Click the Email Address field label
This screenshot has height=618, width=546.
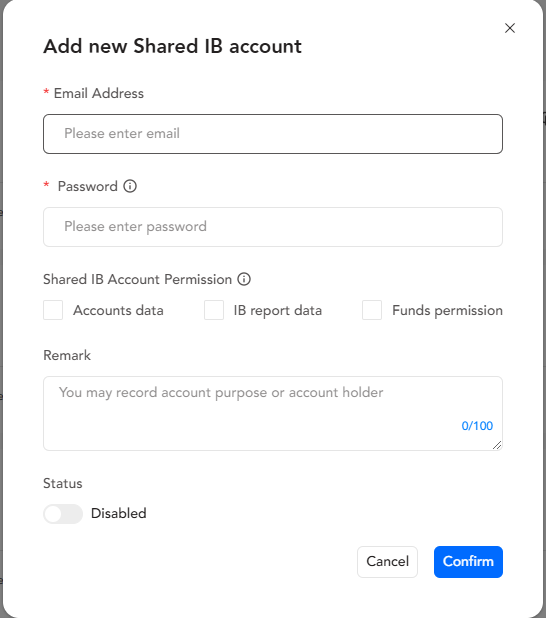(99, 93)
